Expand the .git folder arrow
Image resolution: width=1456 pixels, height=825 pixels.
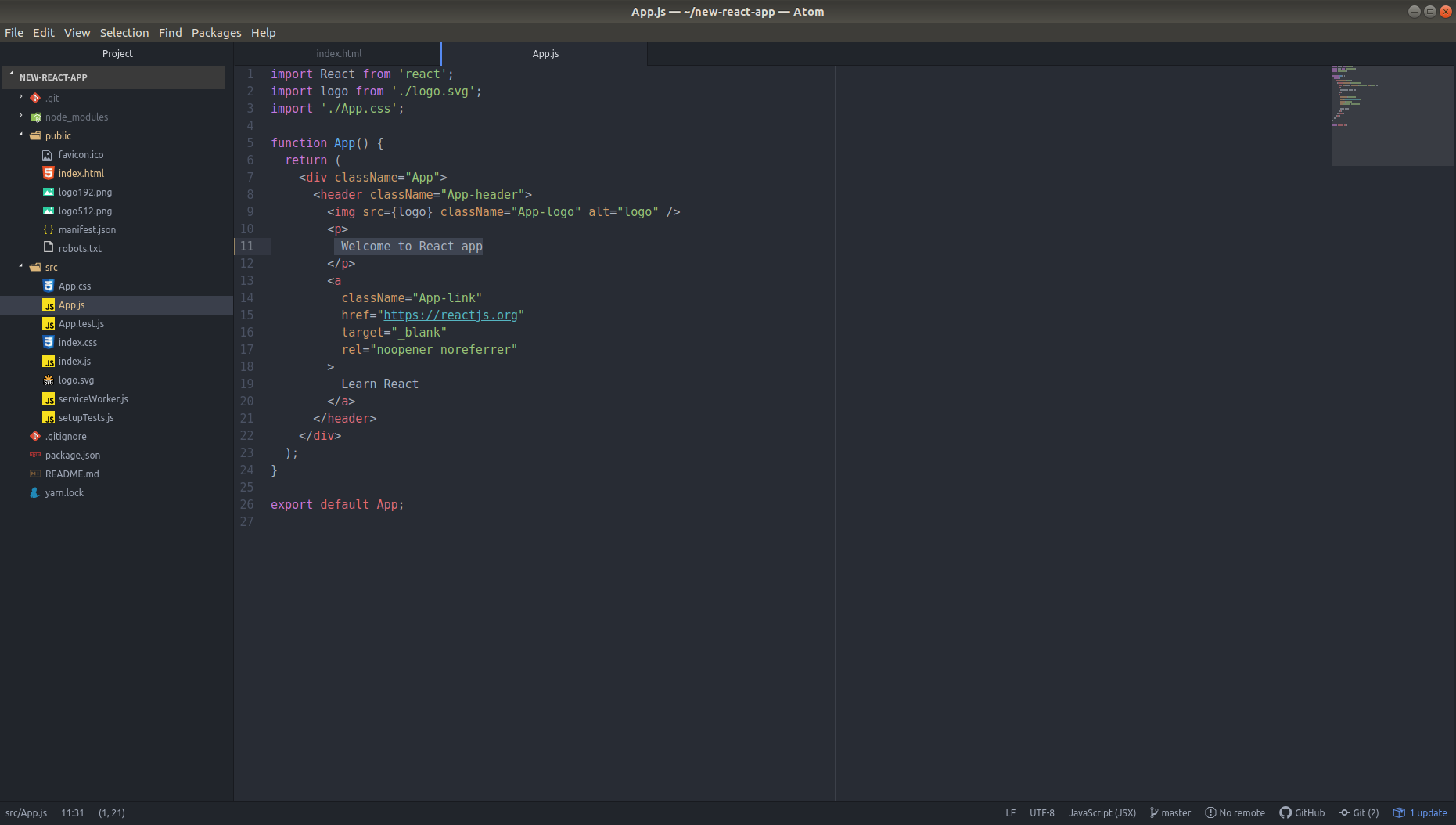[21, 97]
